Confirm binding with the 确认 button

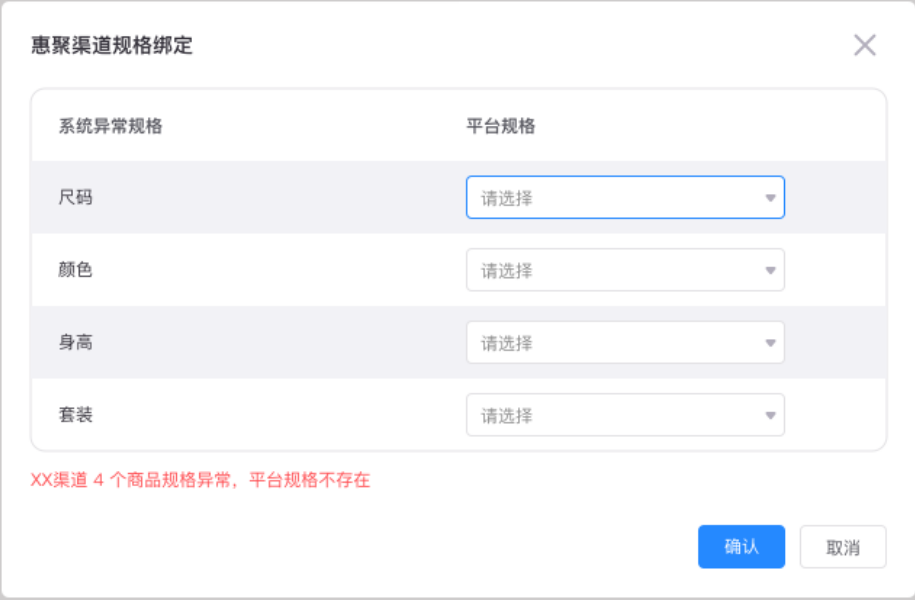point(741,546)
